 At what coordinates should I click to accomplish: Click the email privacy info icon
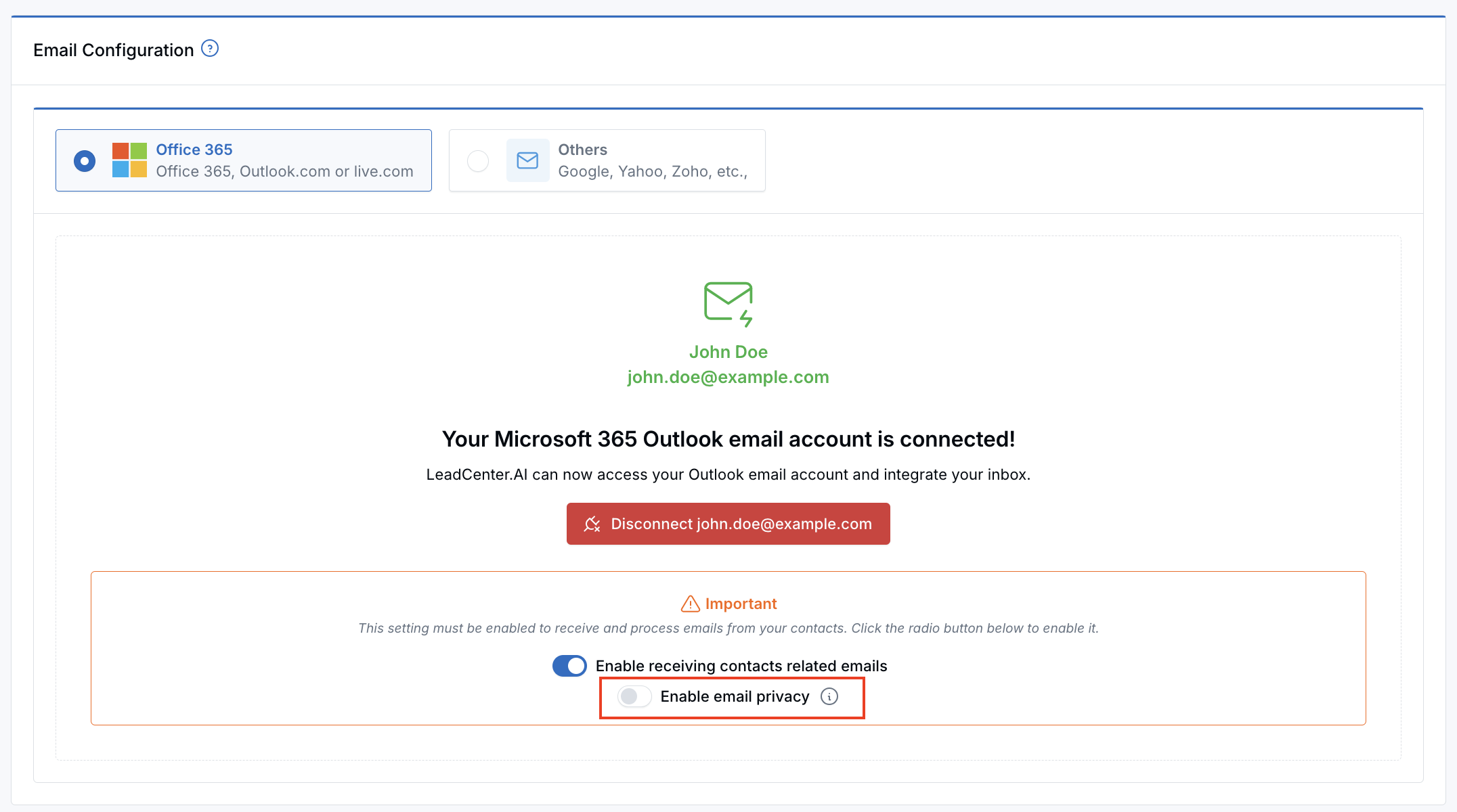(x=829, y=696)
